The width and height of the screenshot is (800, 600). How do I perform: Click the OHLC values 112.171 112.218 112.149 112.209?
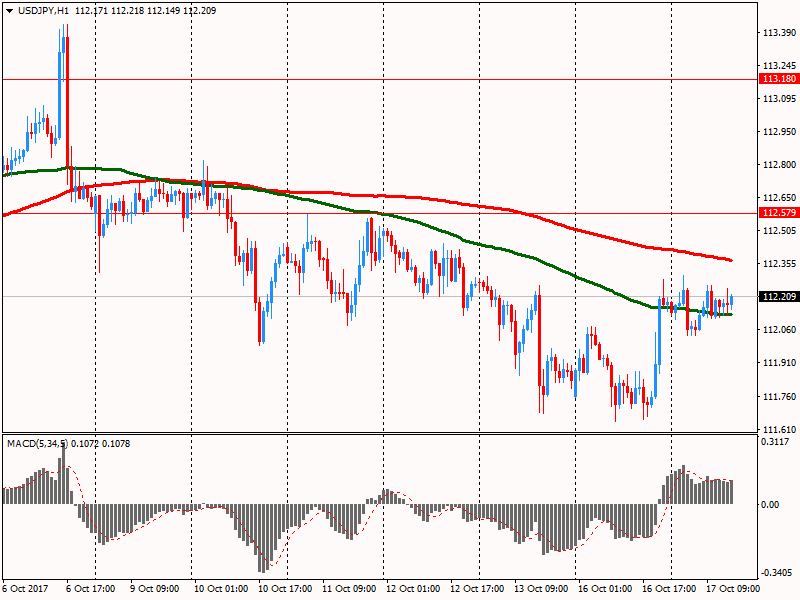click(x=145, y=11)
